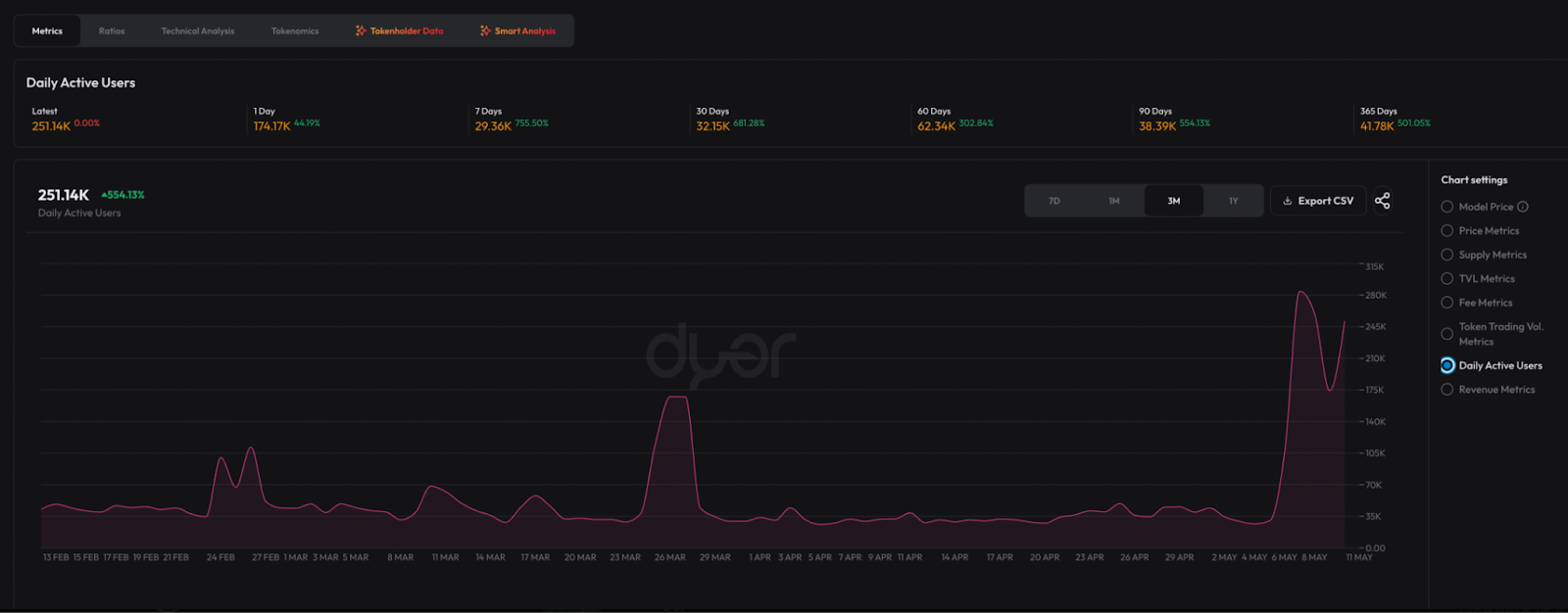
Task: Click the Latest value 251.14K
Action: [x=51, y=126]
